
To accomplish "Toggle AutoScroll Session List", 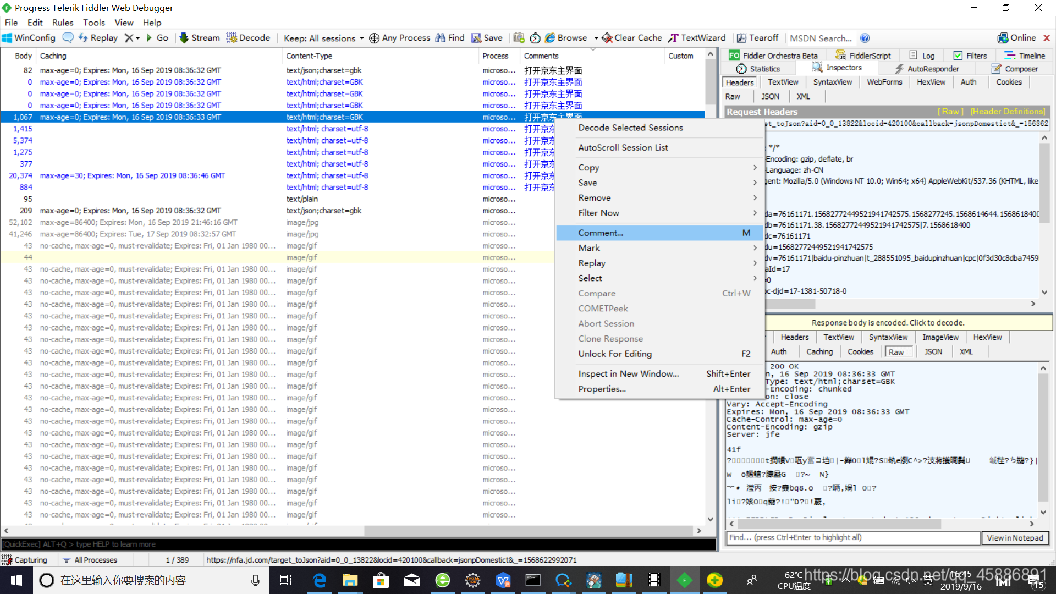I will [659, 147].
